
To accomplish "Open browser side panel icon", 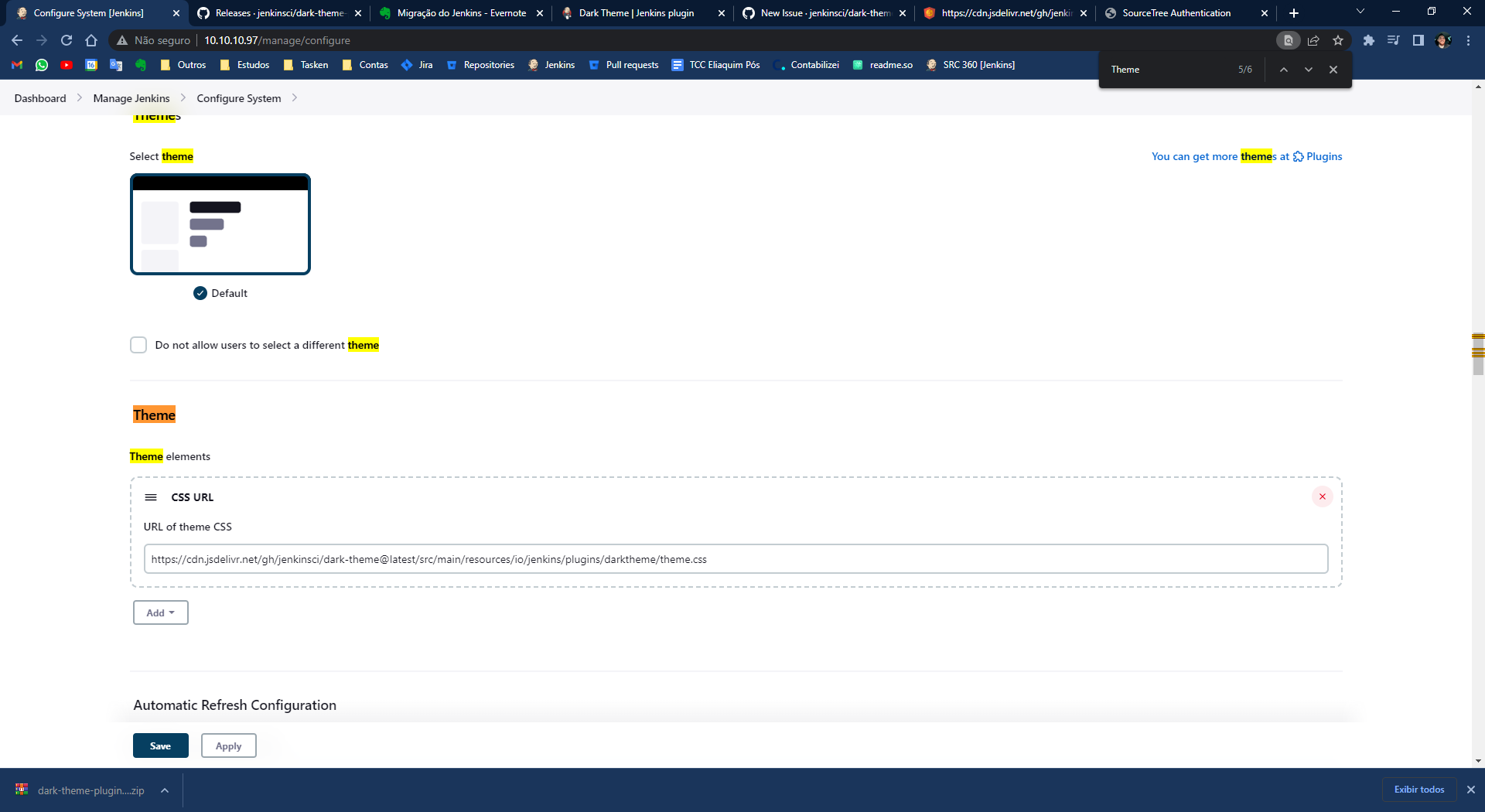I will coord(1418,40).
